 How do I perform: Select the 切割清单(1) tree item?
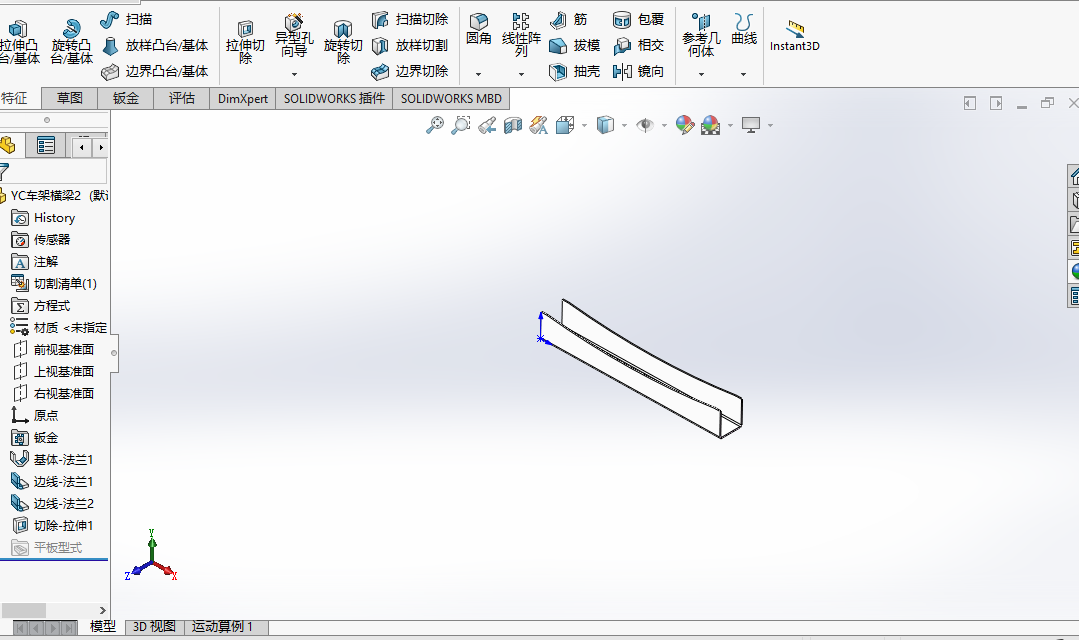54,284
